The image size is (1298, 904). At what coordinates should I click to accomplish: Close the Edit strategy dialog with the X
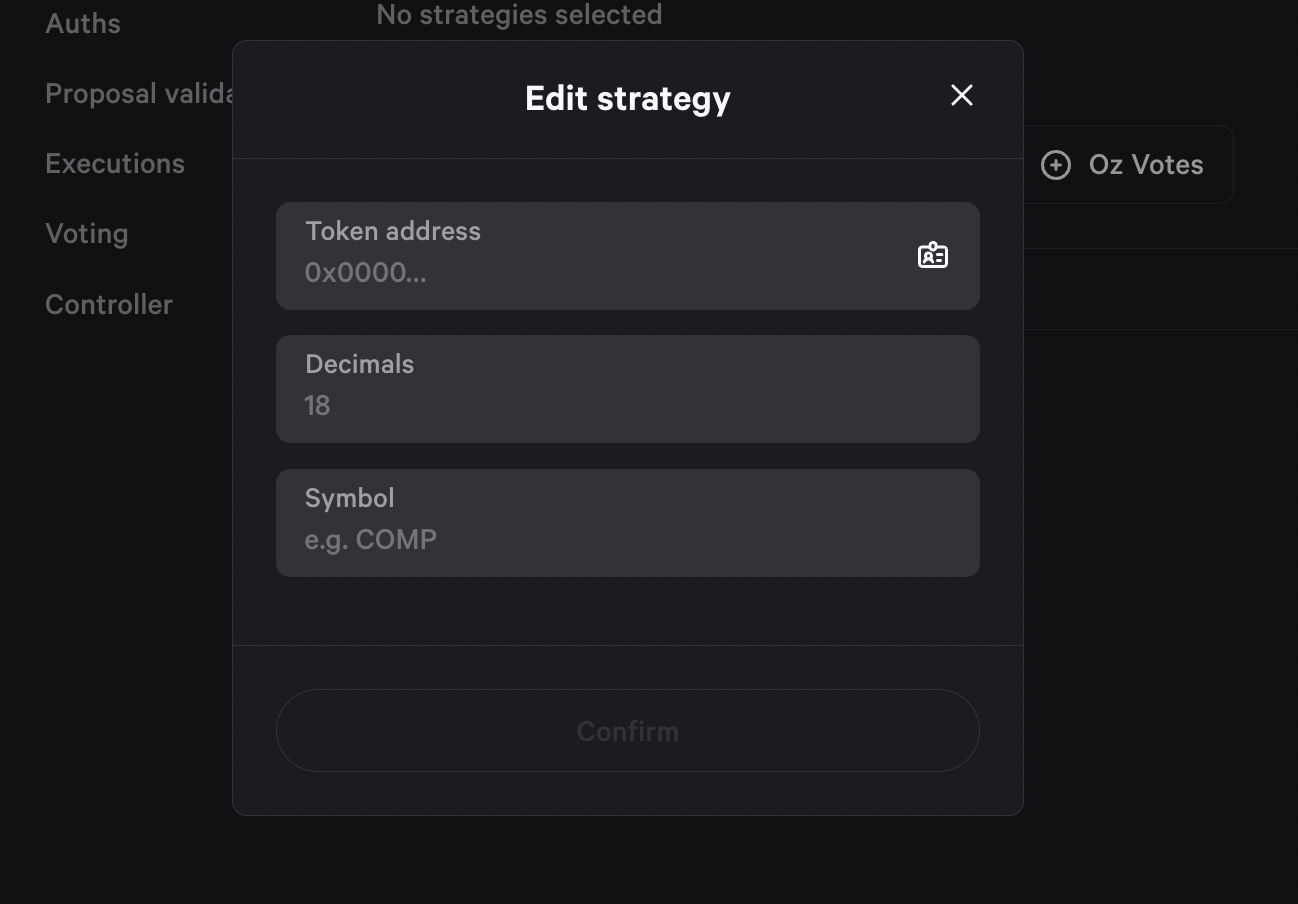coord(961,95)
